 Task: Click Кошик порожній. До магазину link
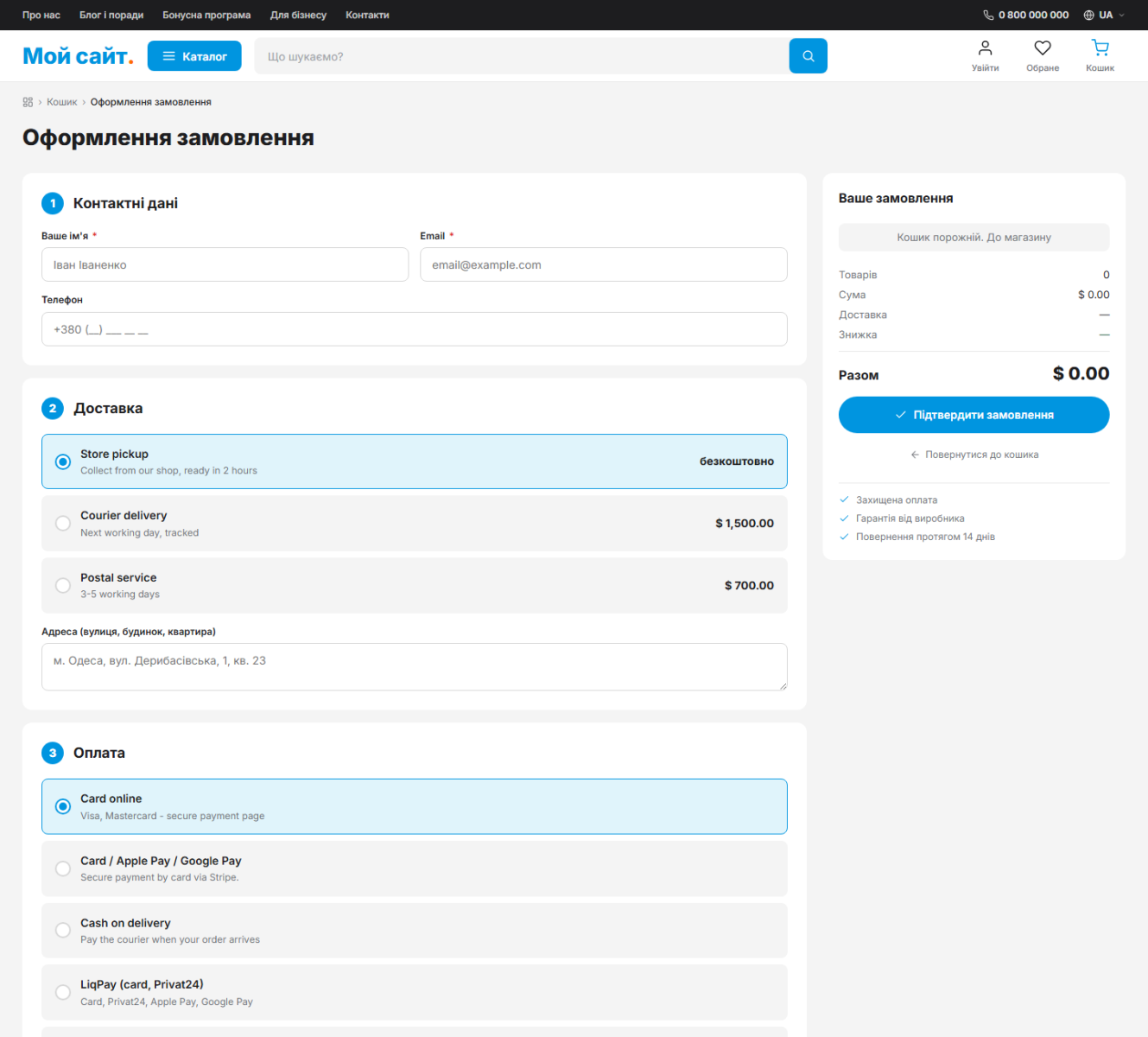coord(974,237)
